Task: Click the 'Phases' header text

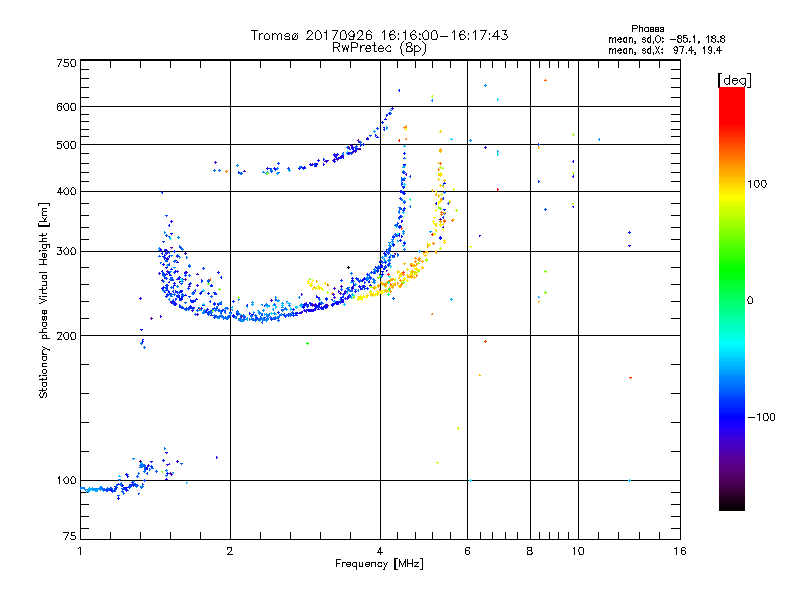Action: tap(647, 29)
